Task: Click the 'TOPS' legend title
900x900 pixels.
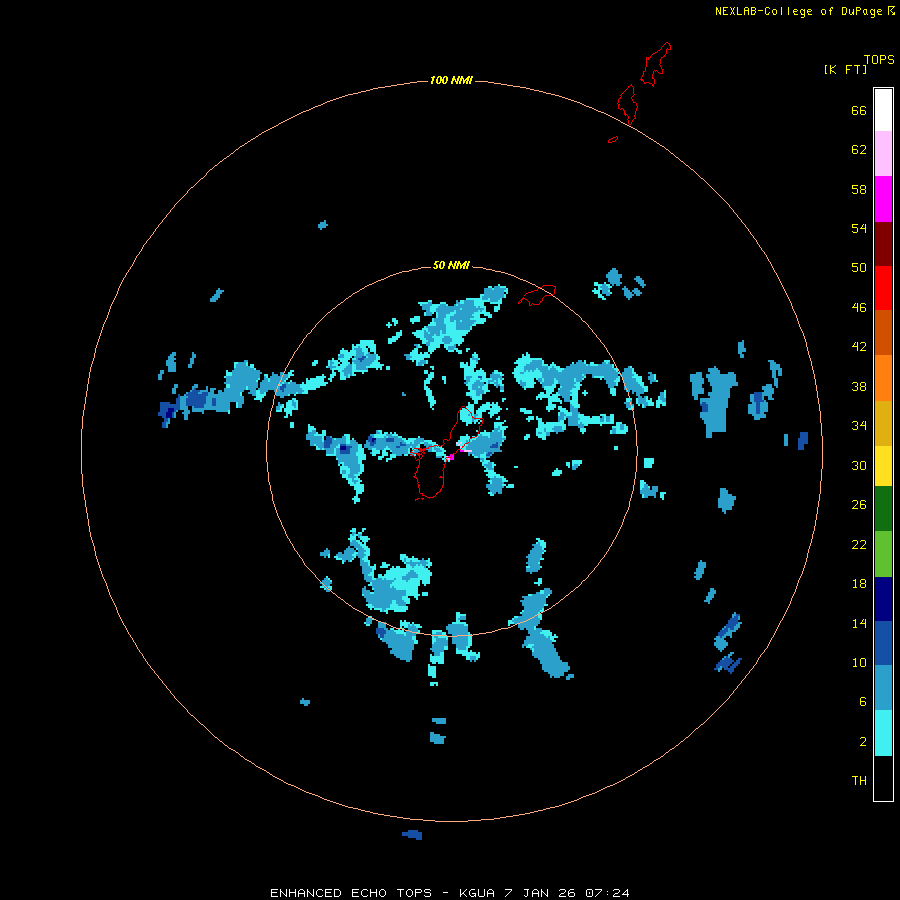Action: [879, 59]
